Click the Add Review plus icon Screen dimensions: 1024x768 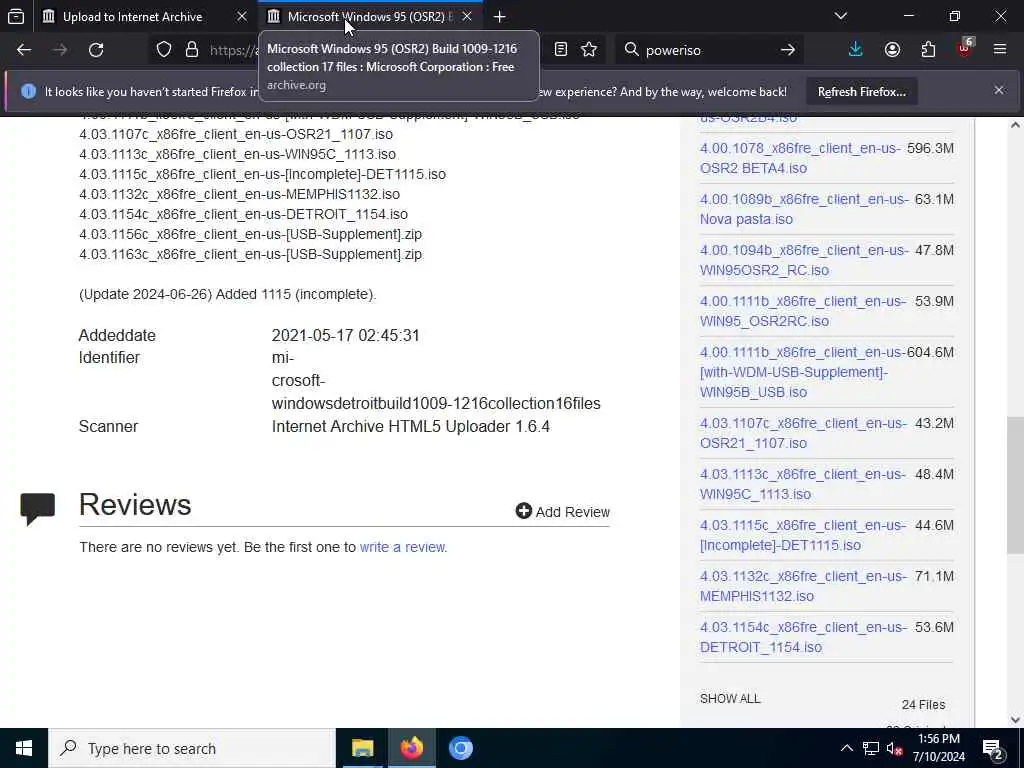coord(523,511)
